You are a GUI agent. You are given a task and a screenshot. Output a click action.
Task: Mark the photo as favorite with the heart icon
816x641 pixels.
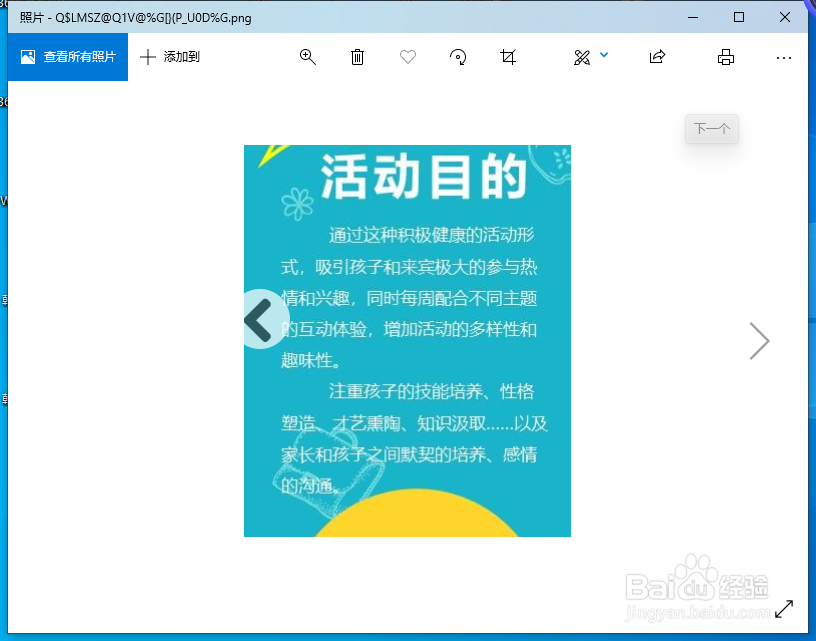407,57
